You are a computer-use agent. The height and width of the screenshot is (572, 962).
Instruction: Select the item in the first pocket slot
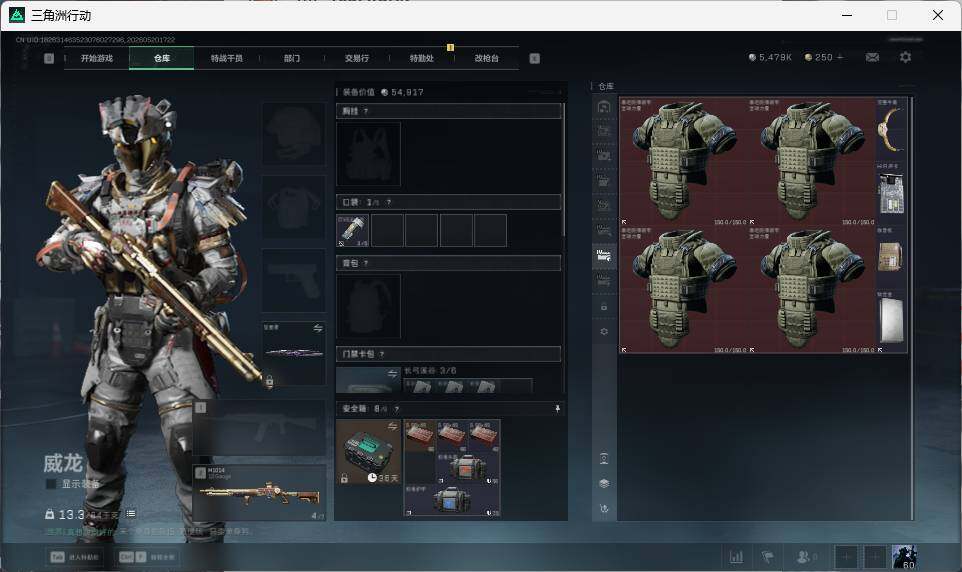click(x=353, y=230)
